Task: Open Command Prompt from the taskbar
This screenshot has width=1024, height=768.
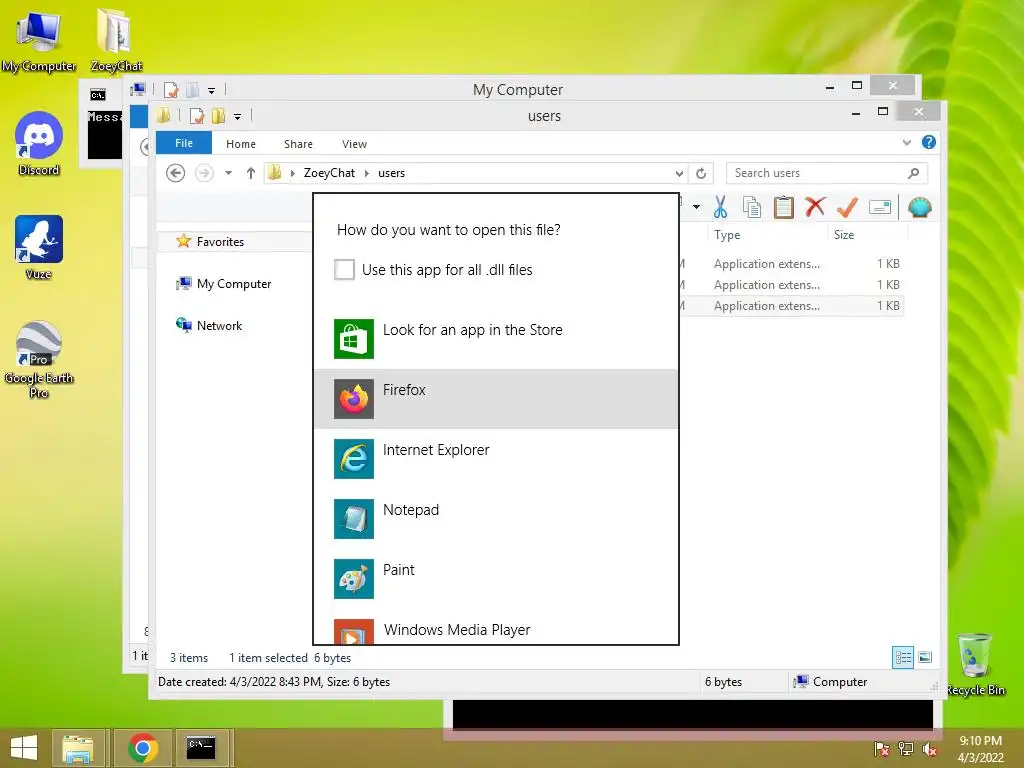Action: [200, 748]
